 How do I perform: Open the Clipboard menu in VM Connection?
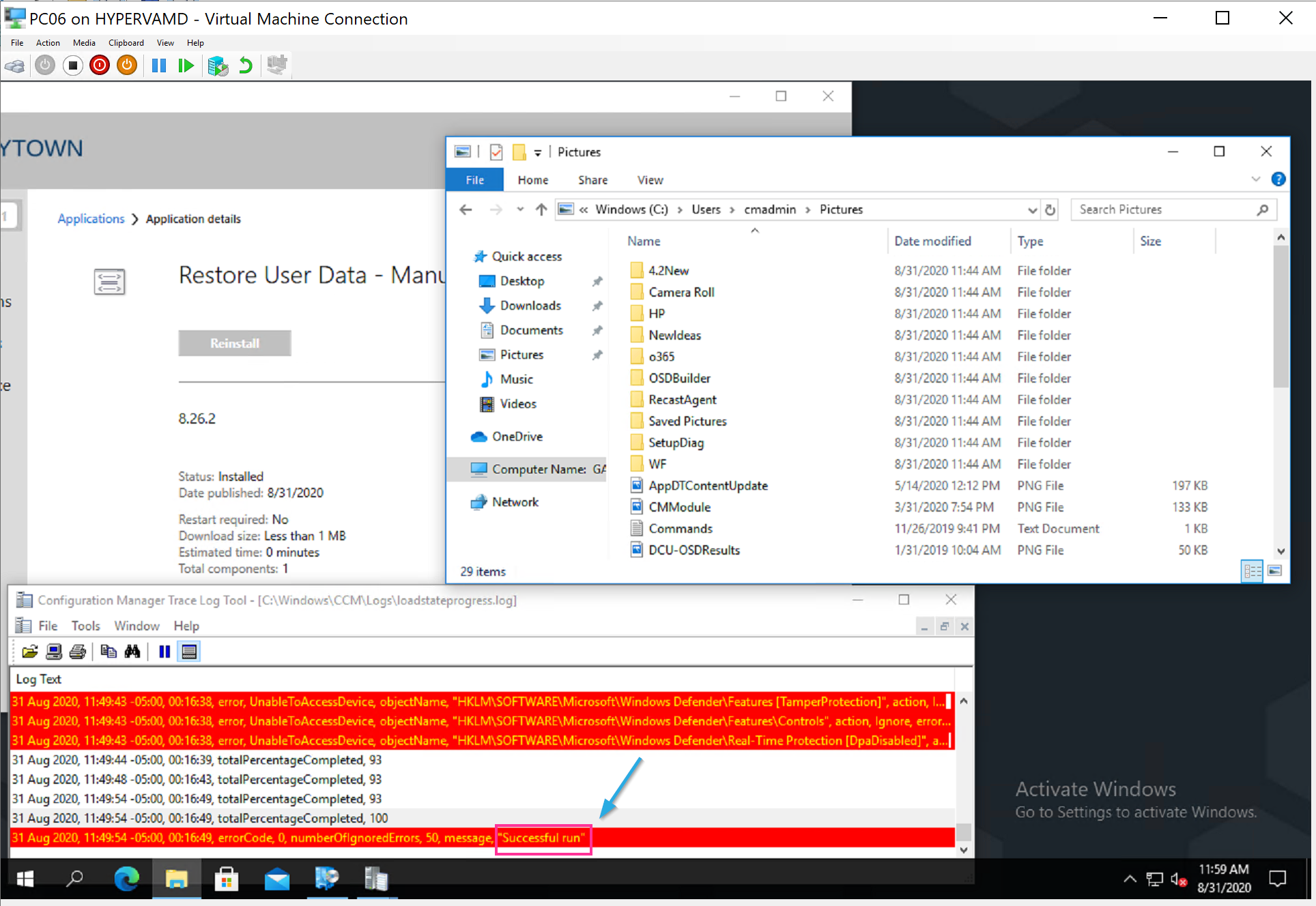click(x=126, y=42)
